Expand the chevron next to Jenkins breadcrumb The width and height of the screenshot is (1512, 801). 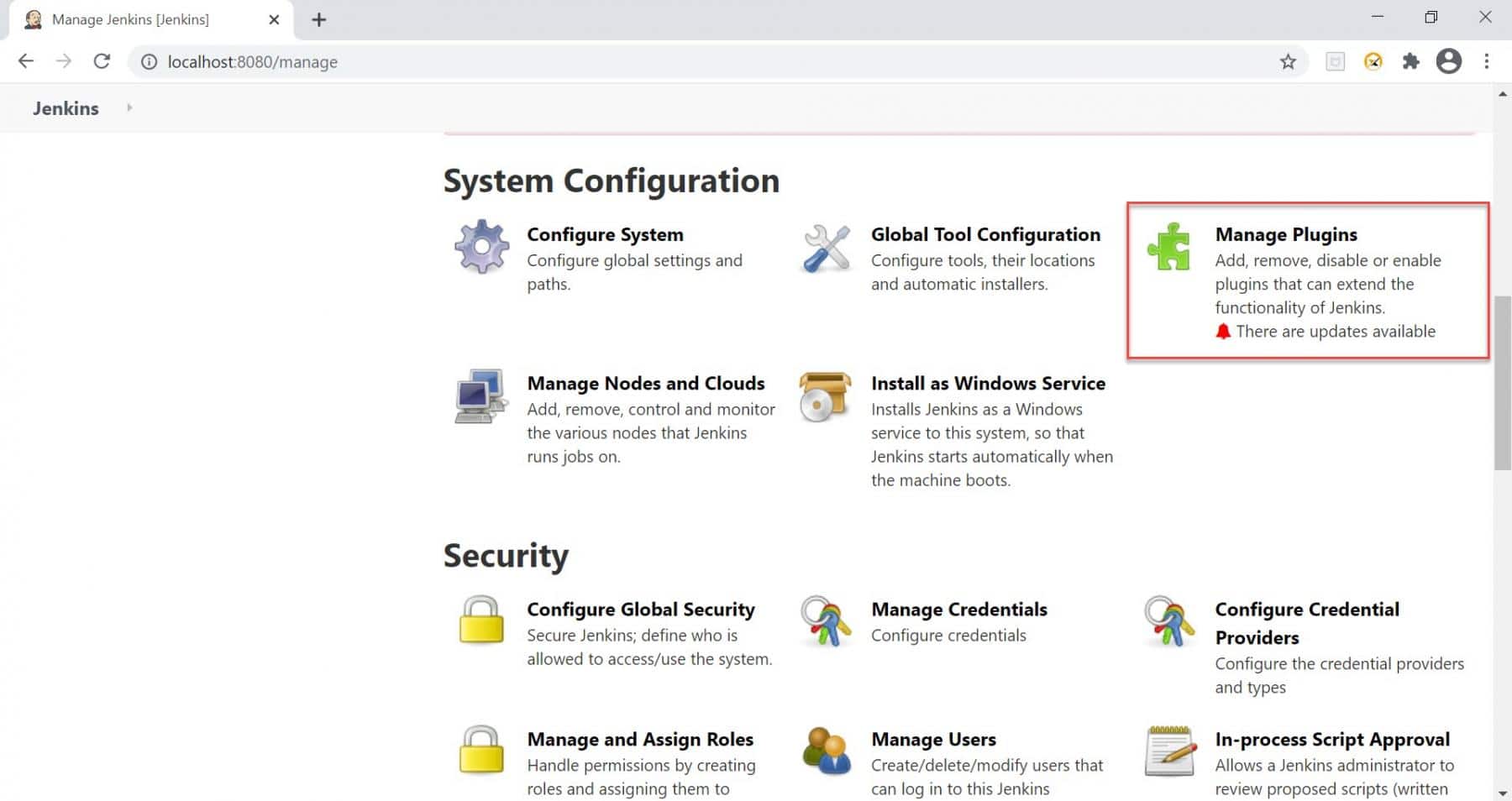(x=129, y=107)
